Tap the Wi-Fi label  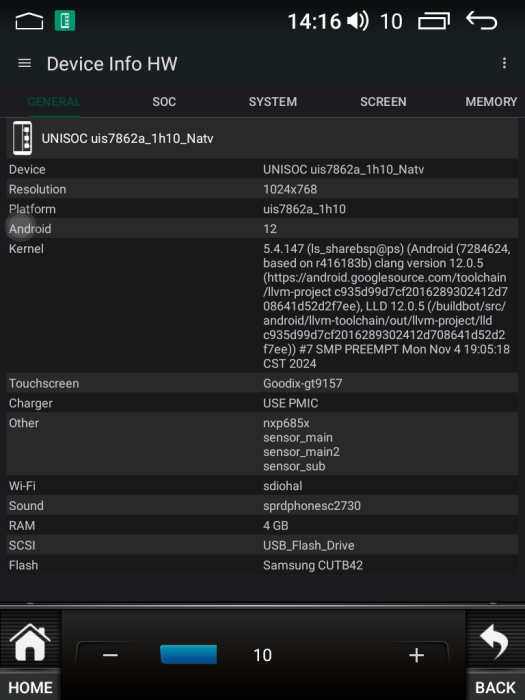click(22, 486)
